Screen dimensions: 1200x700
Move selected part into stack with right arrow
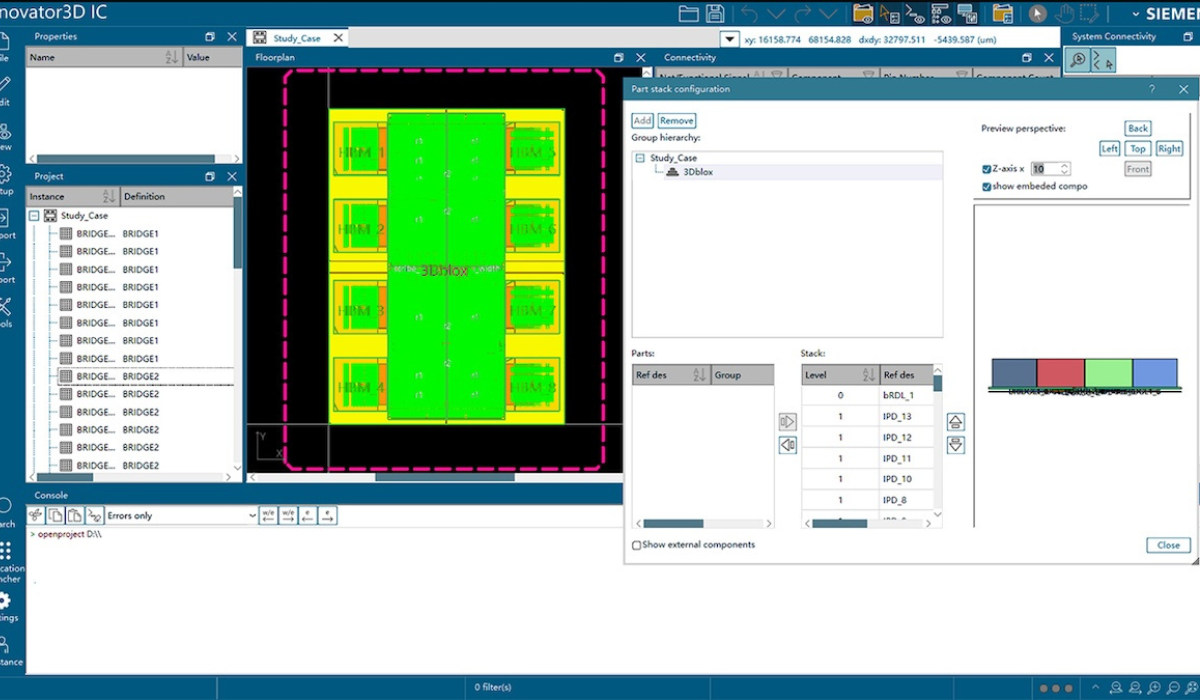pos(787,422)
